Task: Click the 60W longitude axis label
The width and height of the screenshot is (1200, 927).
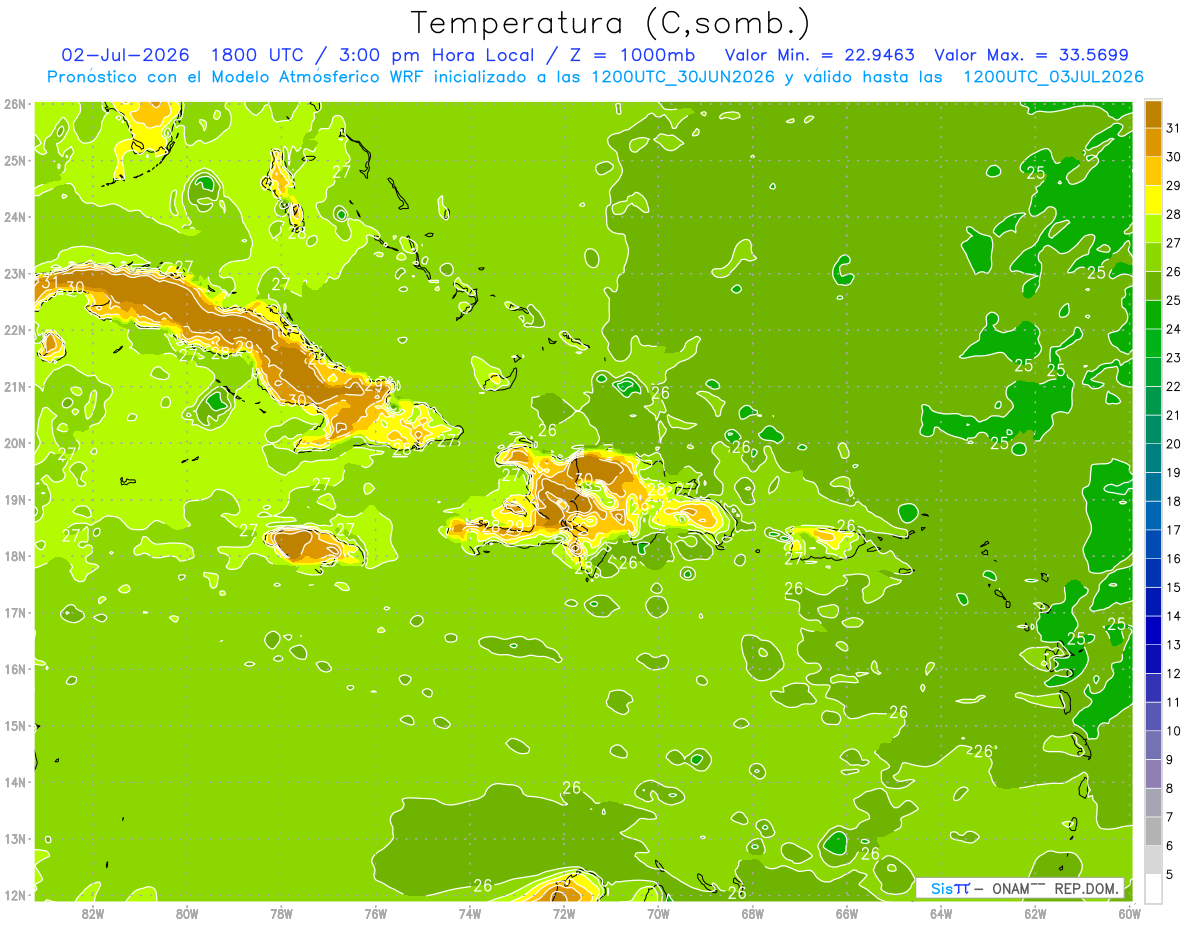Action: click(1129, 913)
